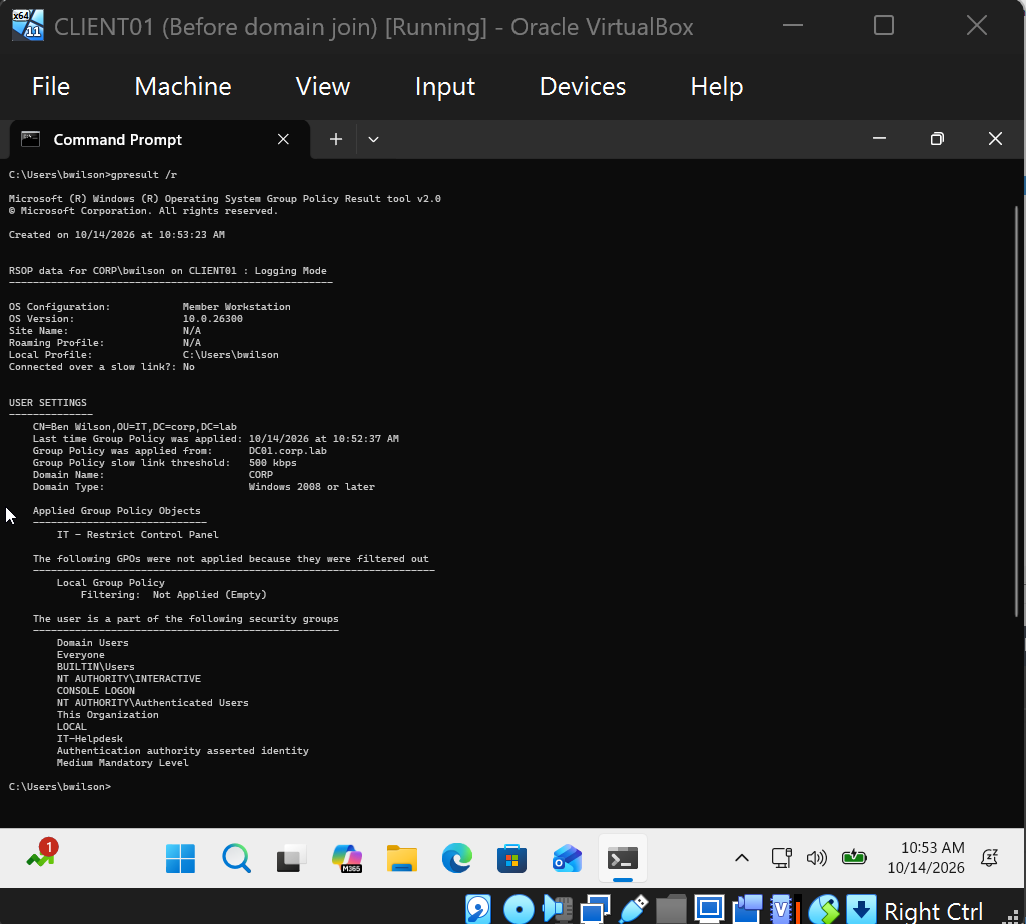The image size is (1026, 924).
Task: Select the Command Prompt tab
Action: tap(160, 139)
